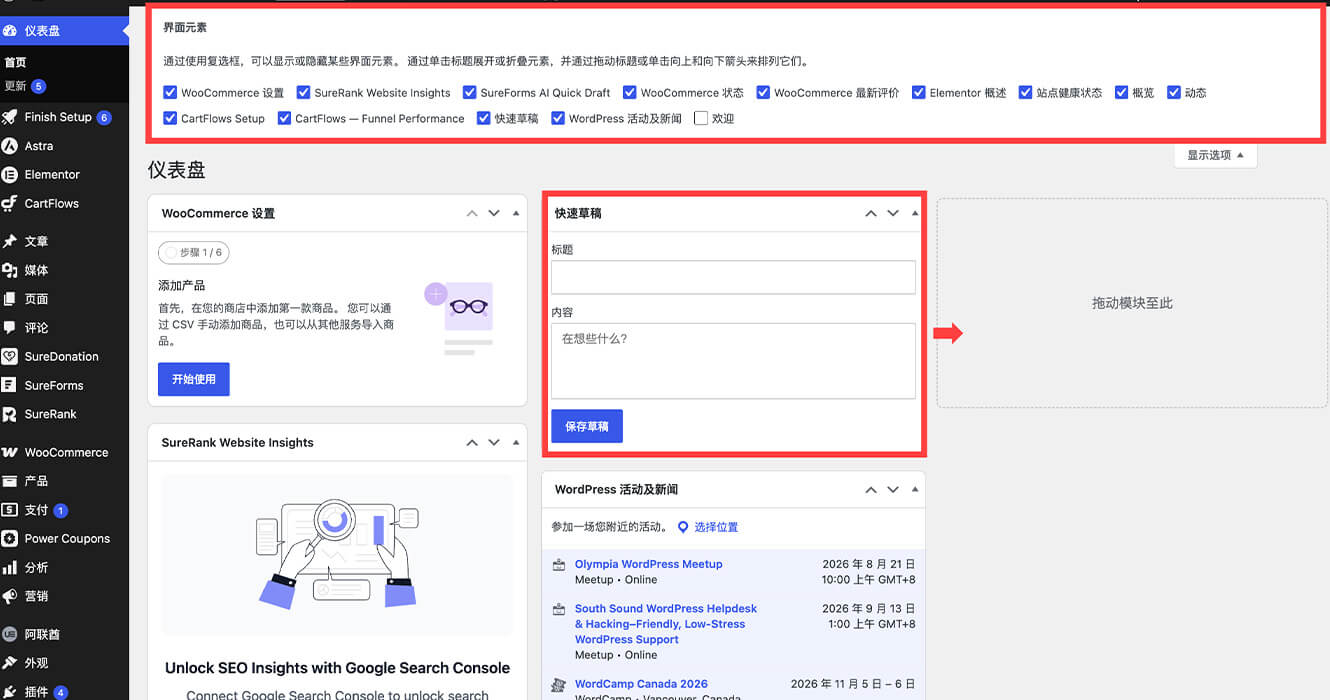Viewport: 1330px width, 700px height.
Task: Click the SureDonation heart icon
Action: (x=10, y=357)
